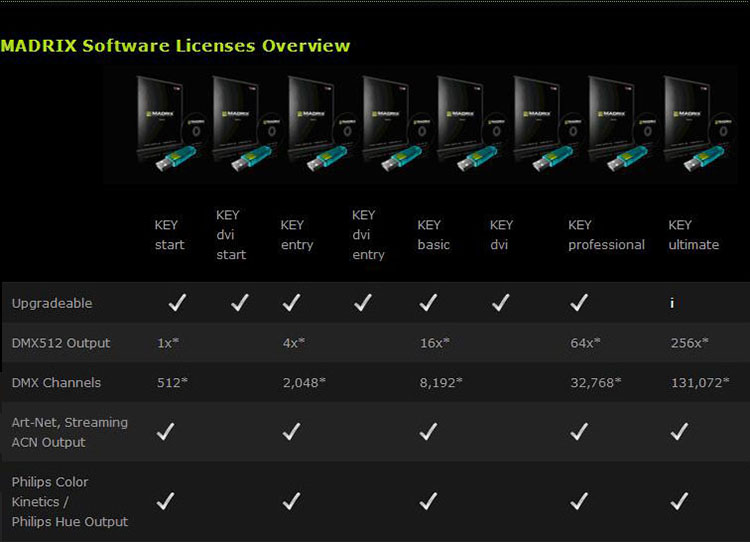Select the 'KEY ultimate' column header
This screenshot has width=750, height=542.
[x=694, y=235]
